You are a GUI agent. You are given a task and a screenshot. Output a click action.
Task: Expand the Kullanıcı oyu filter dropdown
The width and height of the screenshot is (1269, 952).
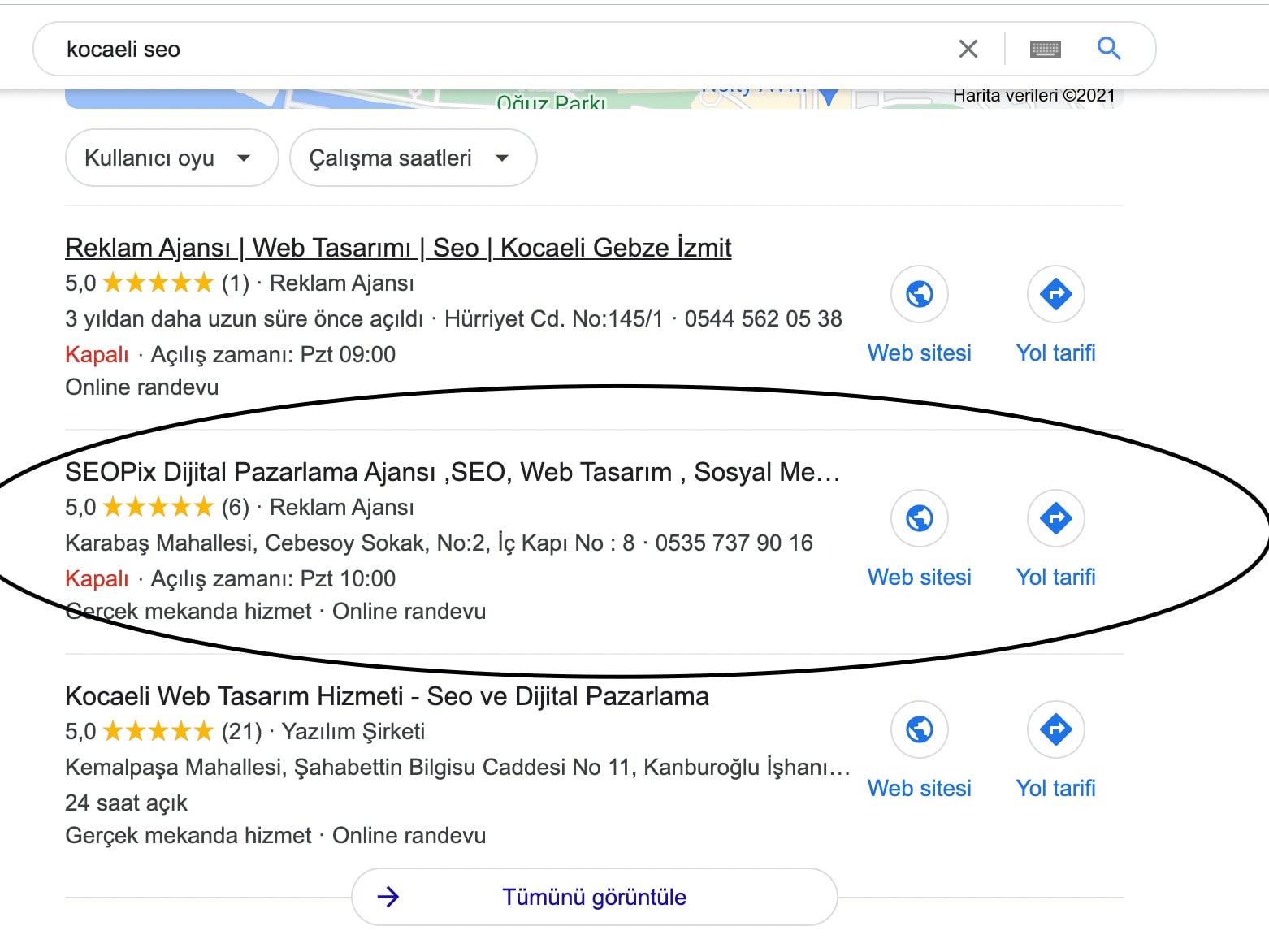(x=171, y=158)
